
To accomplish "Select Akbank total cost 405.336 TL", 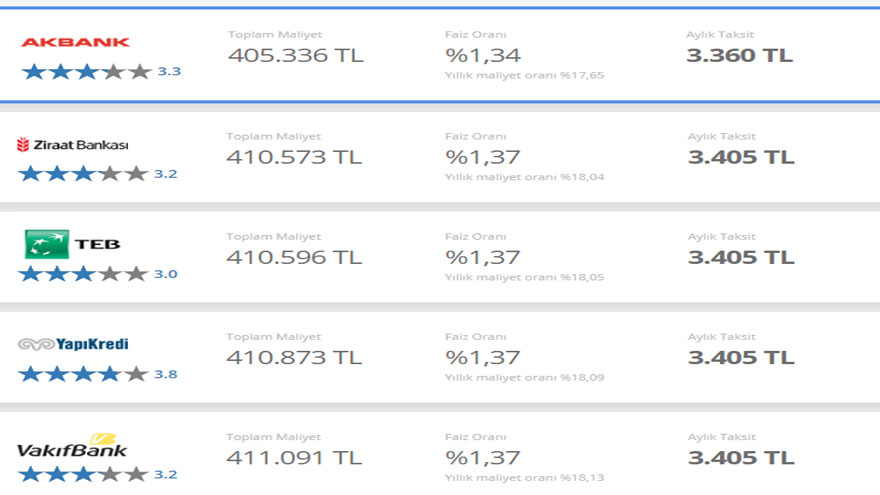I will pos(296,56).
